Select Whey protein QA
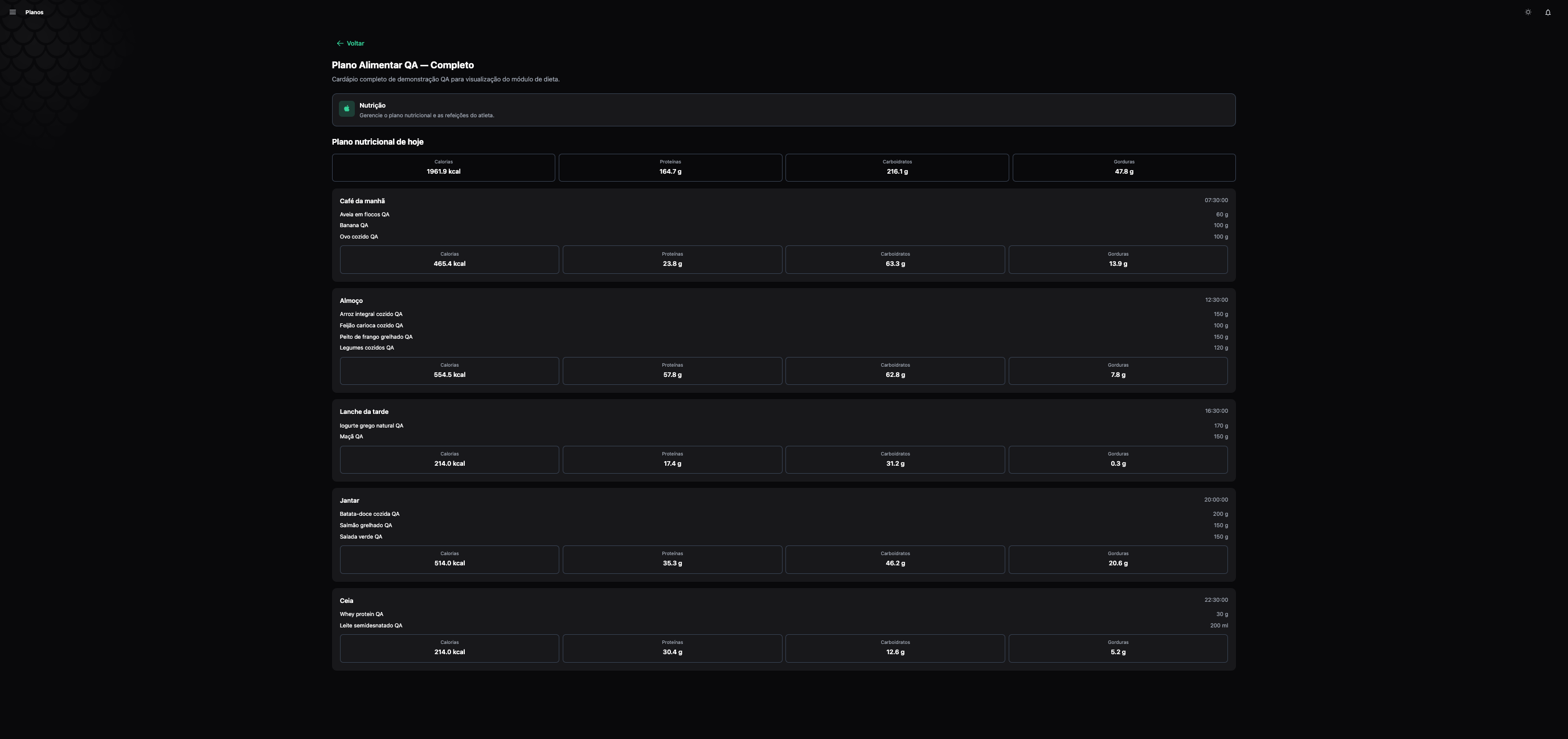 tap(362, 614)
